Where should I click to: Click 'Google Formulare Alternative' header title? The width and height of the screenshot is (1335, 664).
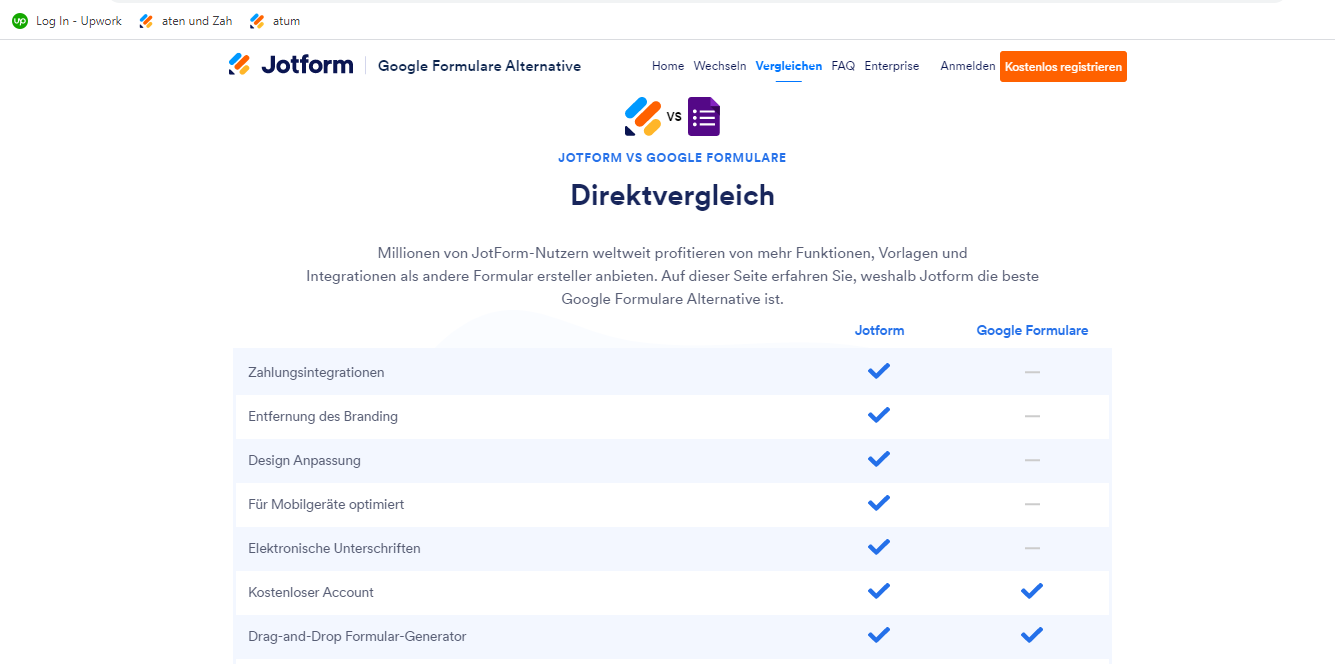[479, 66]
